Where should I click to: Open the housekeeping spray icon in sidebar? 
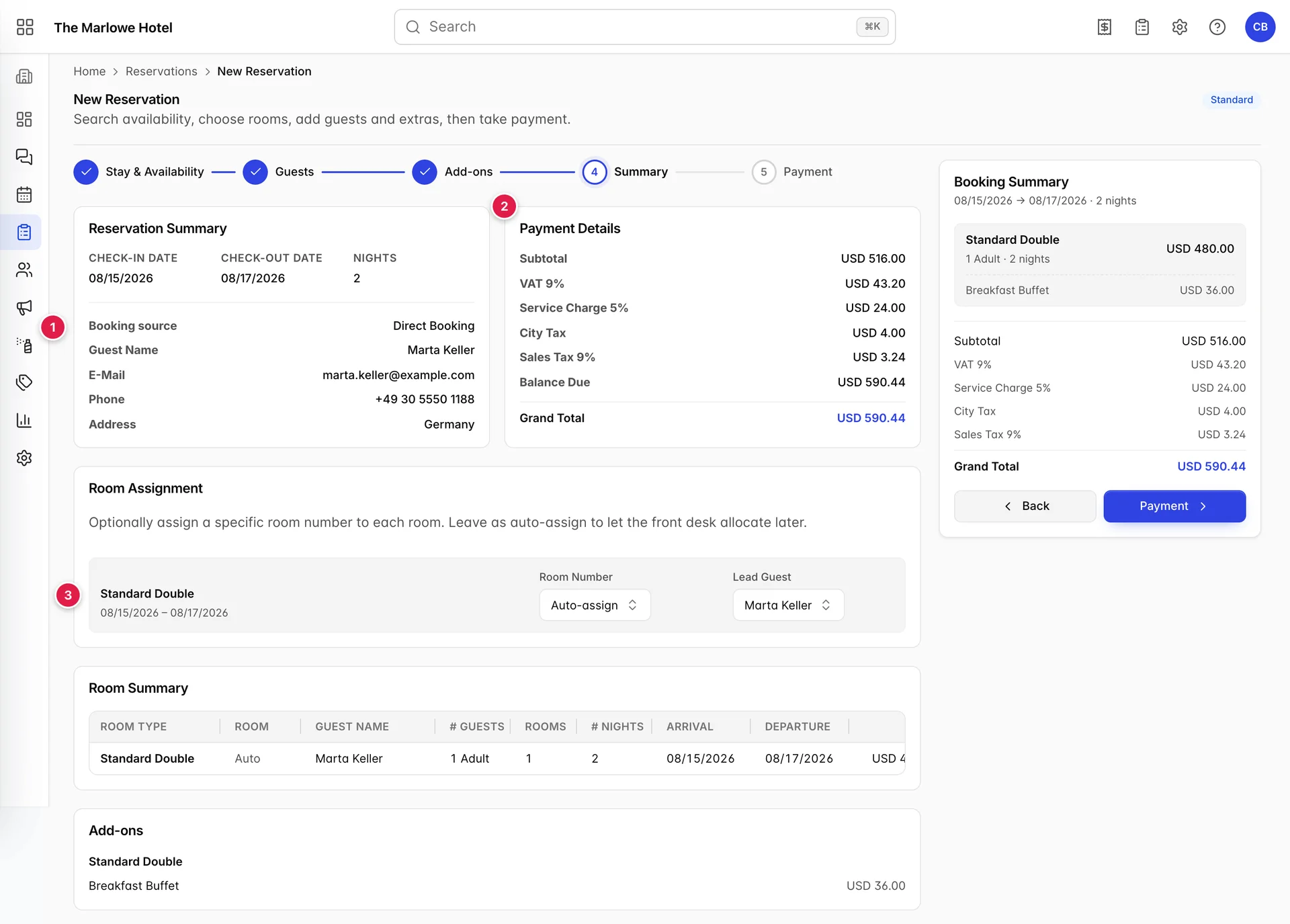pos(24,345)
